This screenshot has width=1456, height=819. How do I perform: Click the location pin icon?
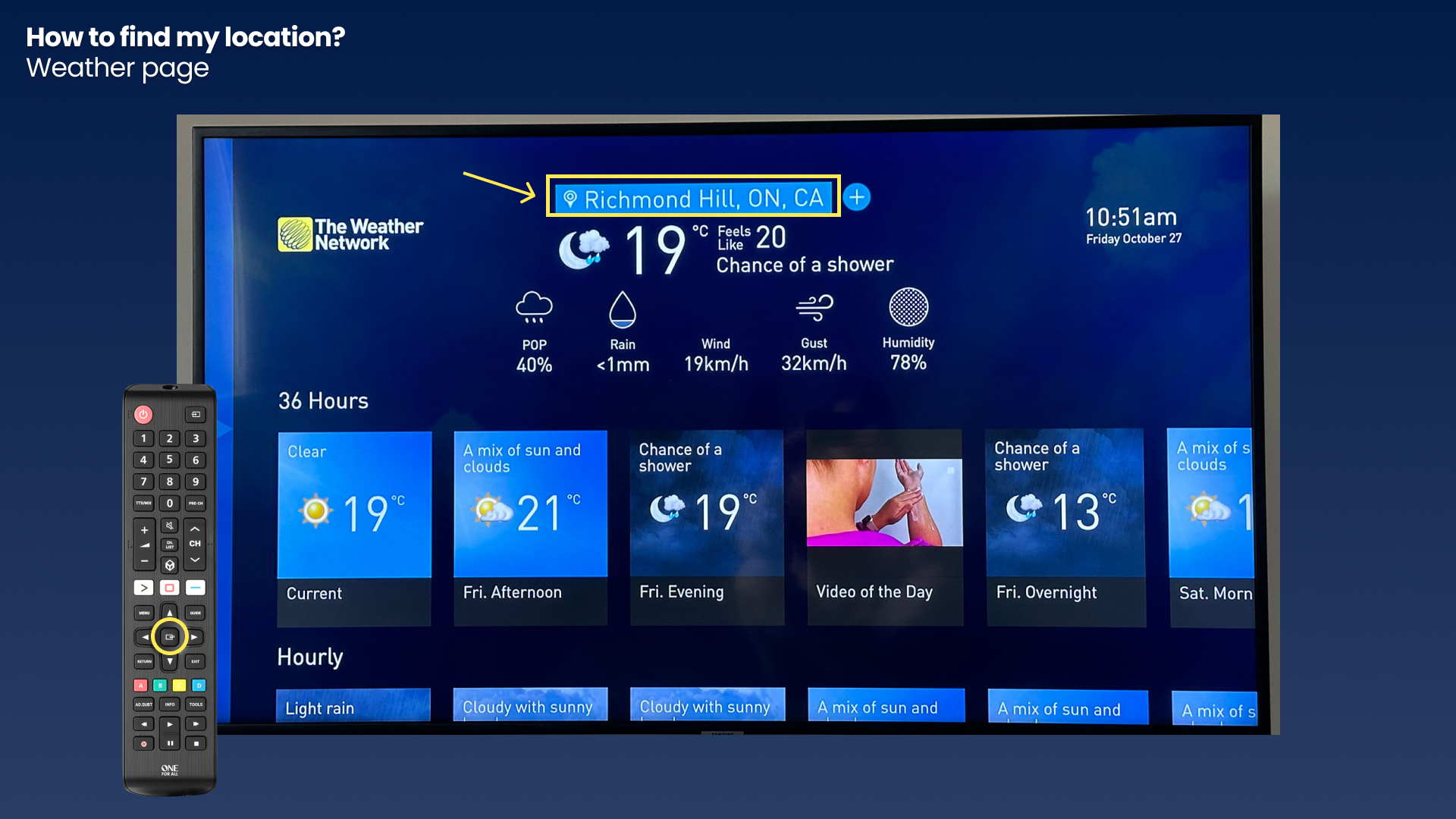coord(567,197)
